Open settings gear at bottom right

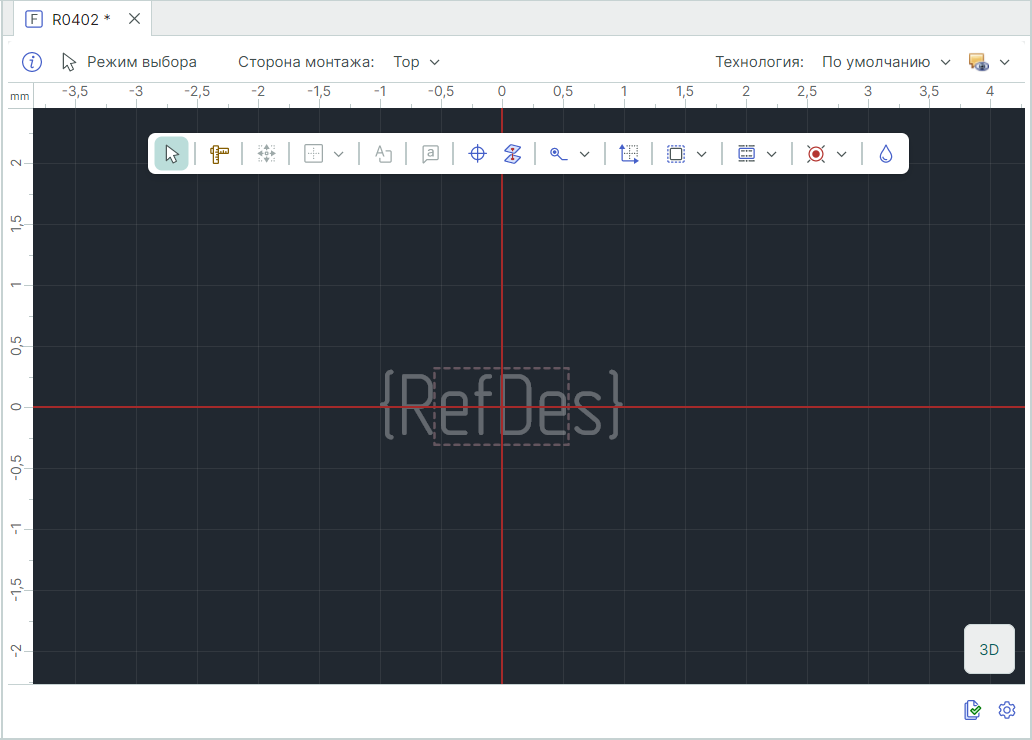(1007, 710)
